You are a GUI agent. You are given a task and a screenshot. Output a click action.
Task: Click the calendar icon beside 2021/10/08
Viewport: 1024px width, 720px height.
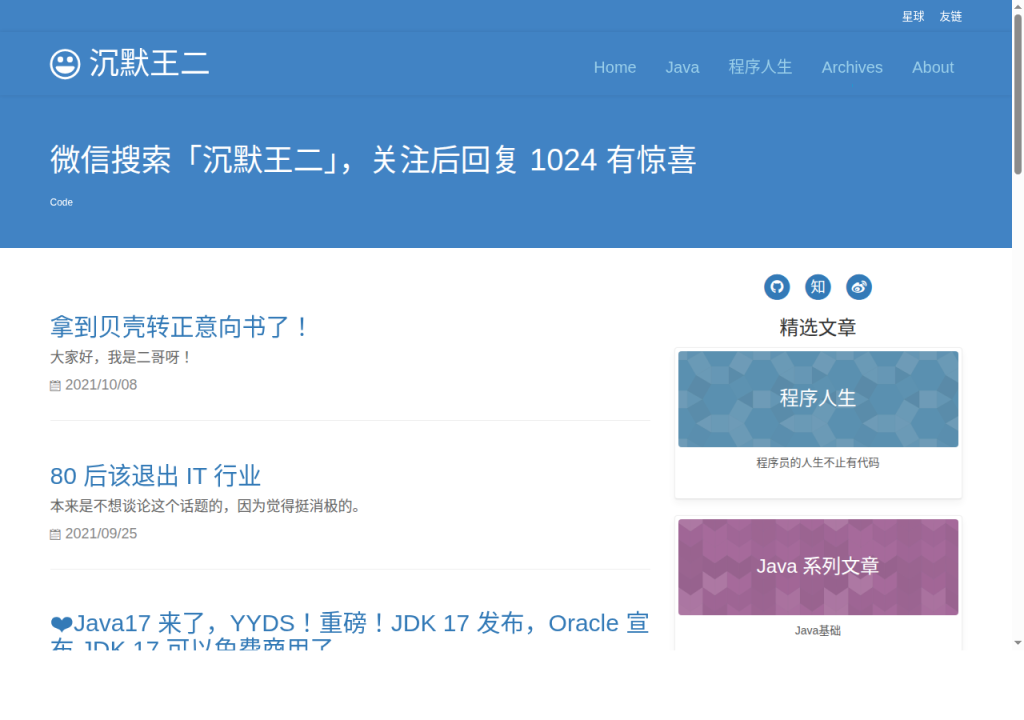click(56, 385)
